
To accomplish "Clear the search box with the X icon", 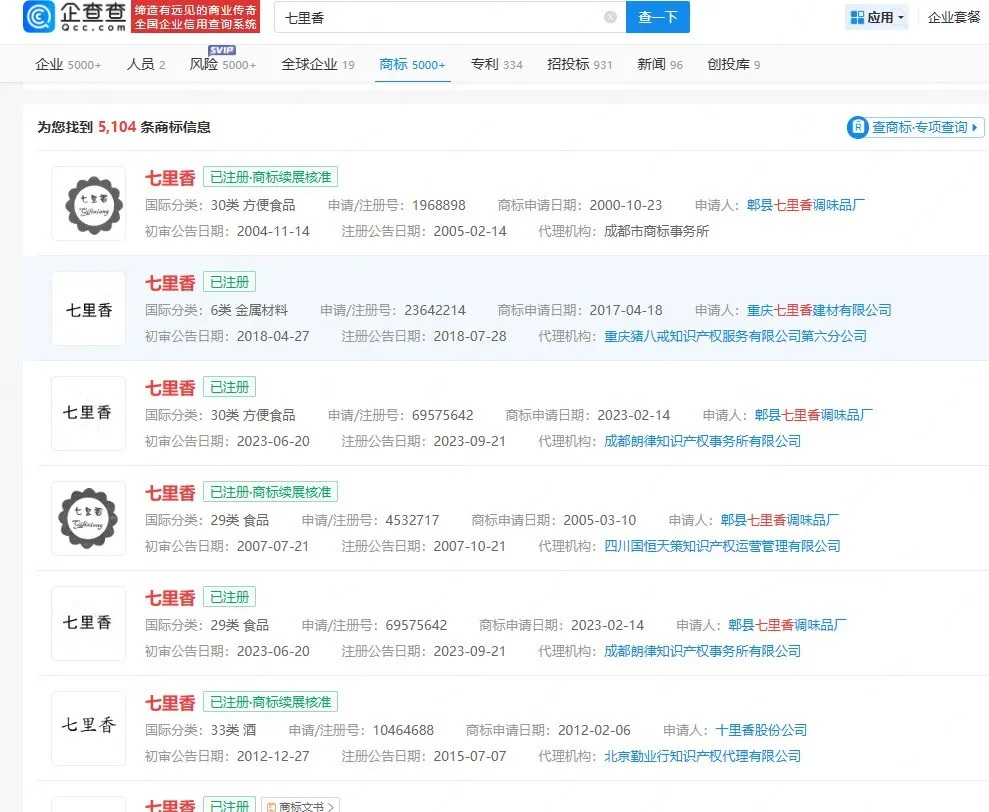I will (610, 17).
